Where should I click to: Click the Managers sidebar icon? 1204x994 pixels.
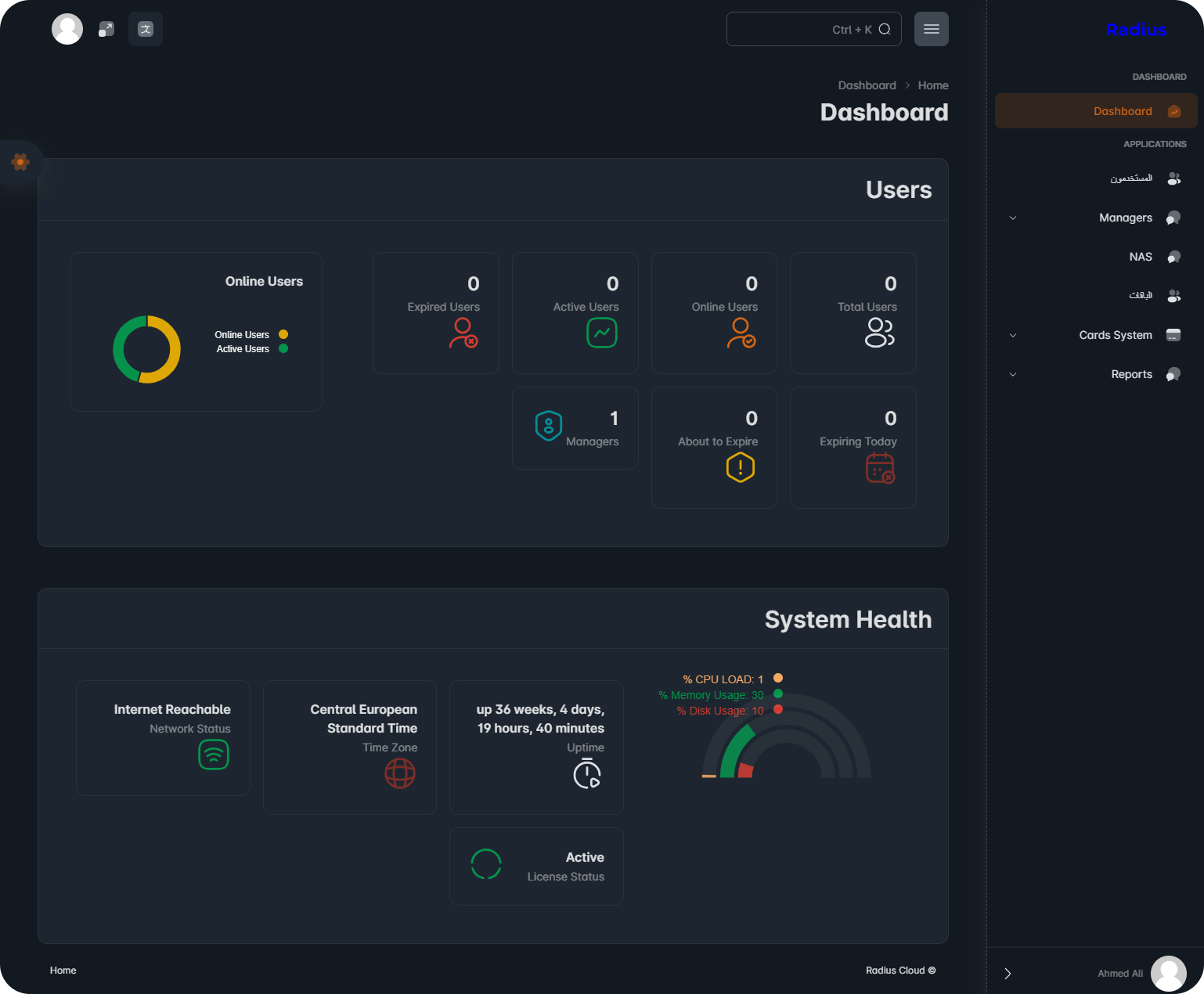(1173, 218)
